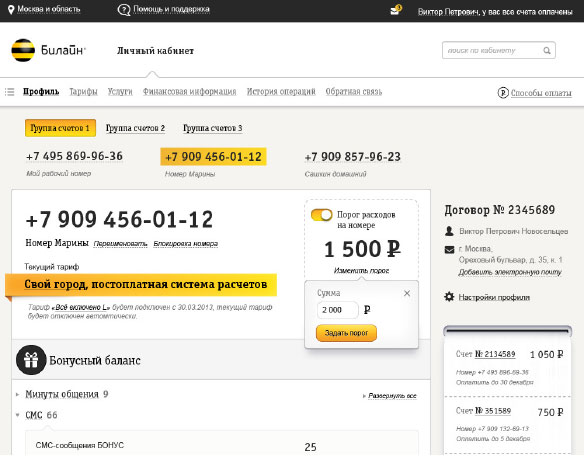Click Изменить порог link
The width and height of the screenshot is (584, 456).
[x=361, y=270]
